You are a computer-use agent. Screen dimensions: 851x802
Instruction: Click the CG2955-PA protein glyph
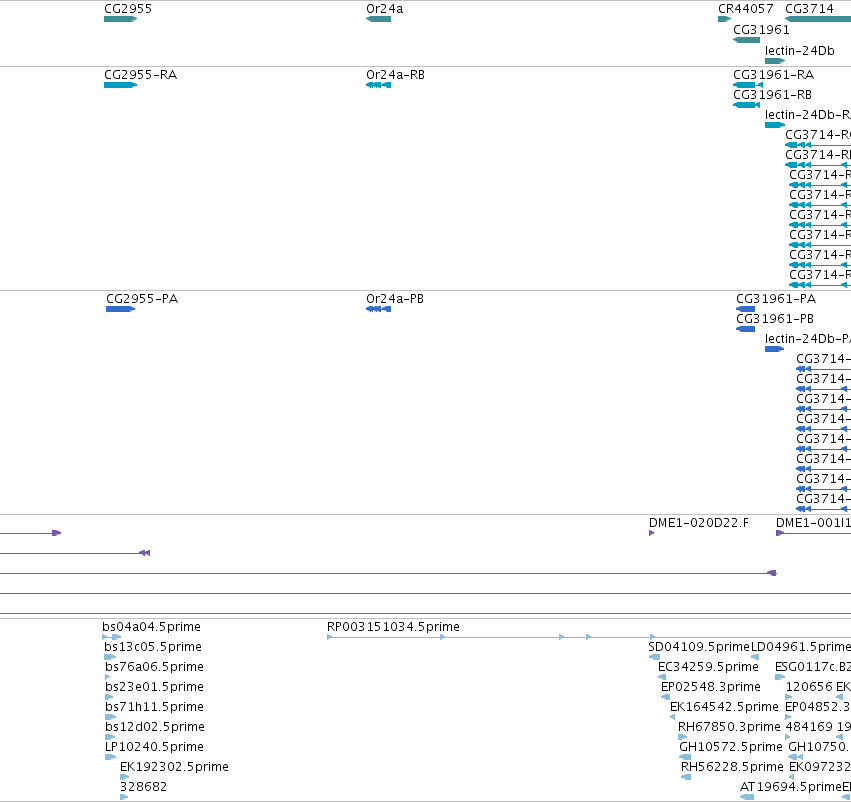pyautogui.click(x=120, y=309)
